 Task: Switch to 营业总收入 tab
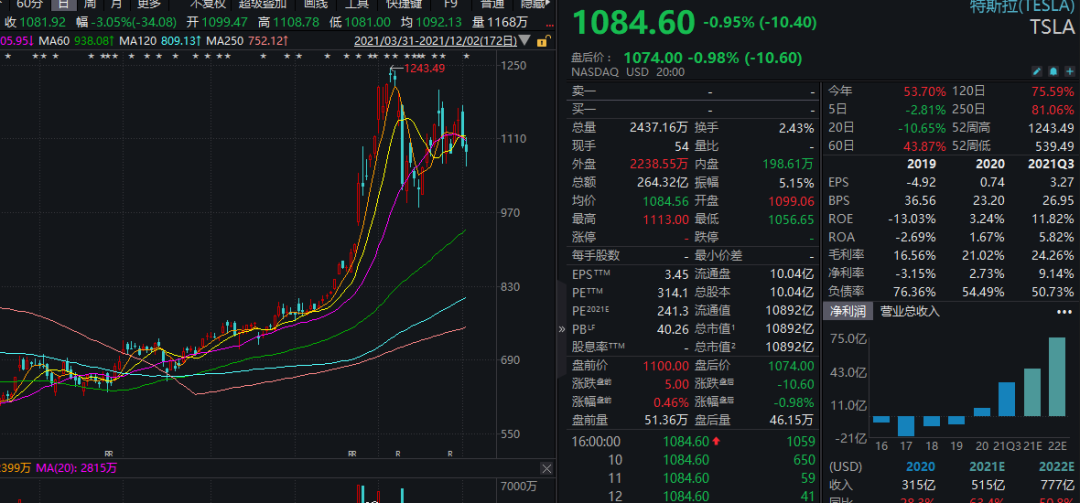pos(910,311)
